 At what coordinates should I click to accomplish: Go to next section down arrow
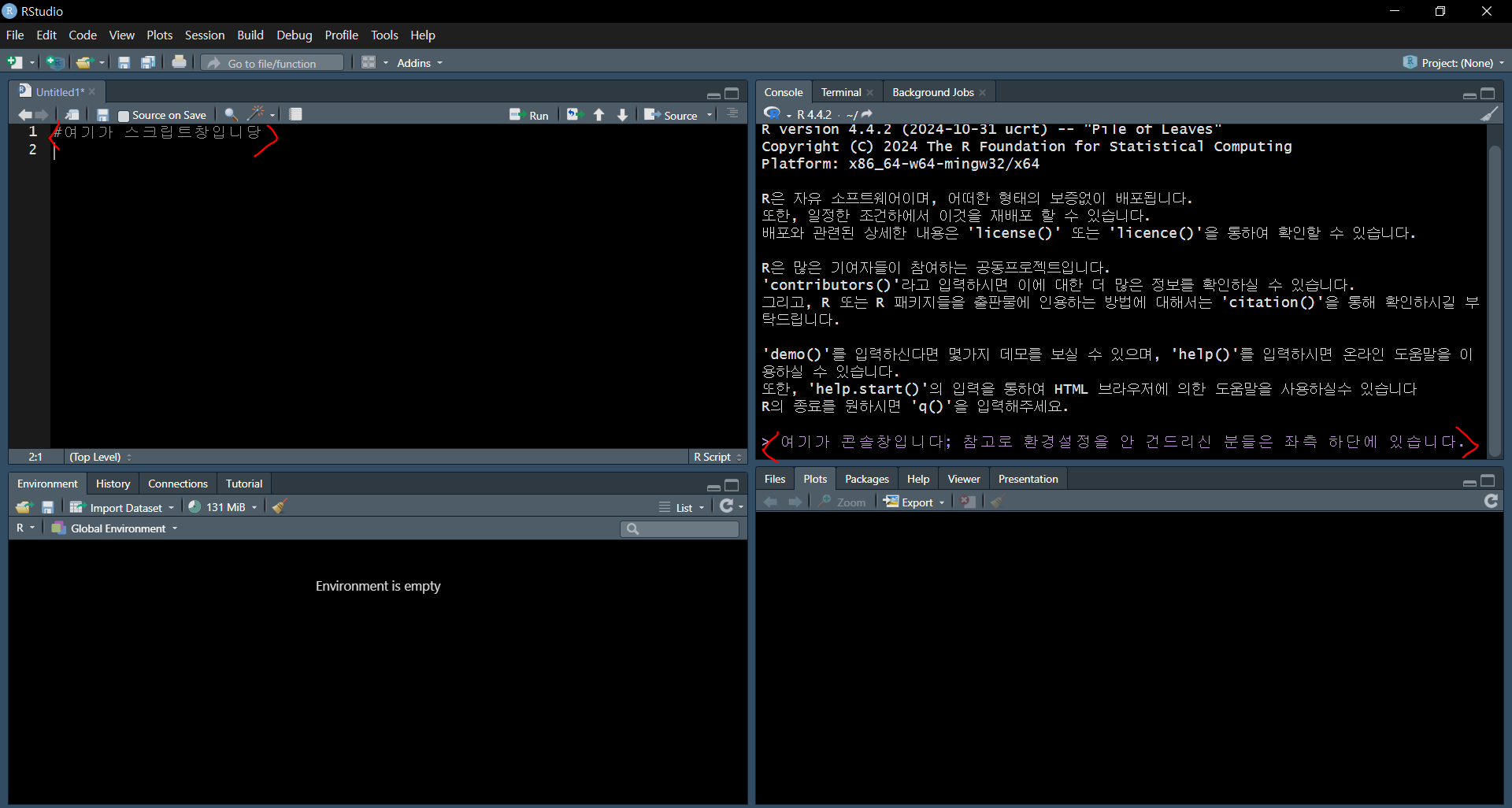coord(623,115)
